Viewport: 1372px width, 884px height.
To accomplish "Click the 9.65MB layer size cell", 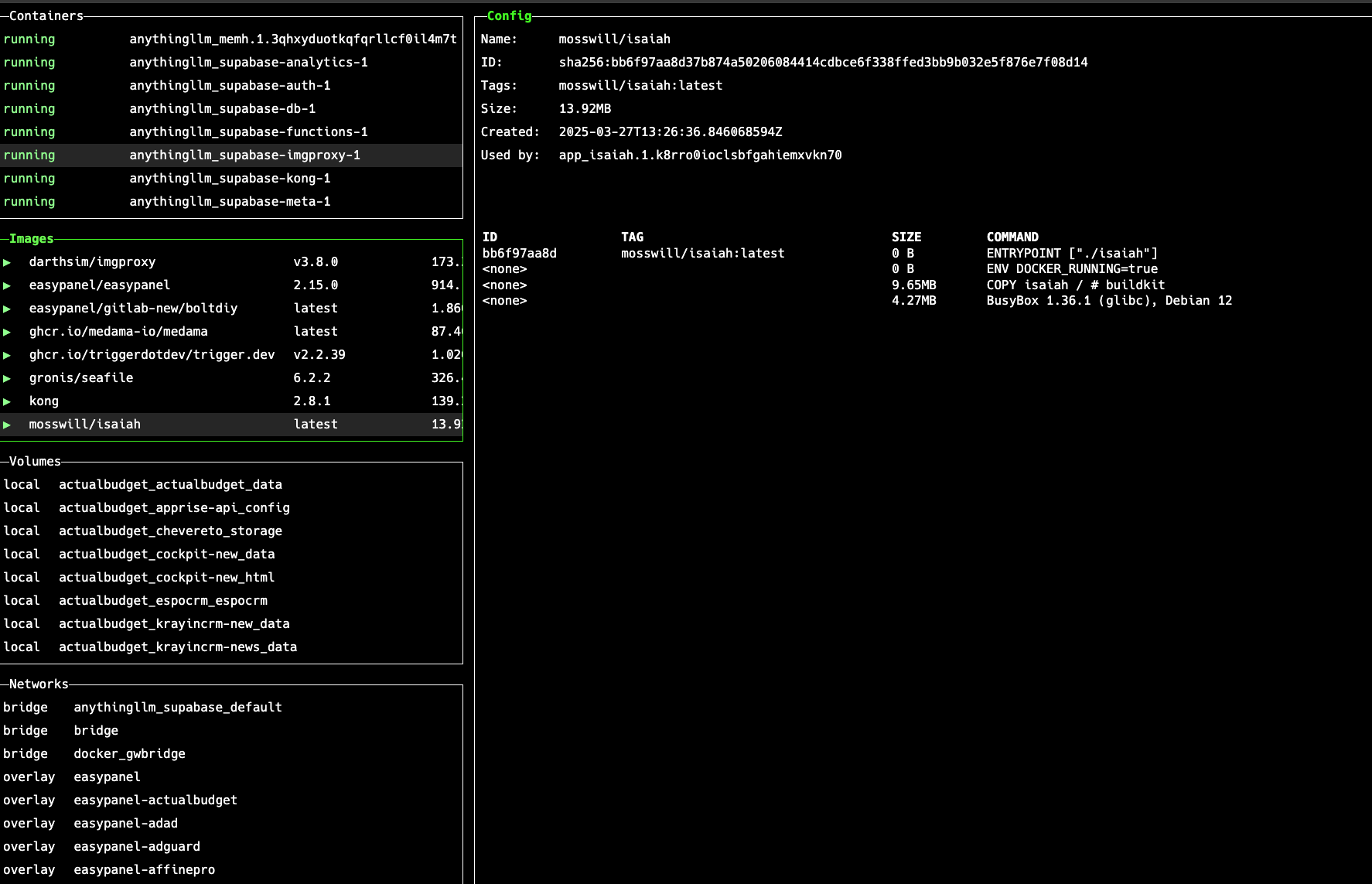I will point(913,285).
